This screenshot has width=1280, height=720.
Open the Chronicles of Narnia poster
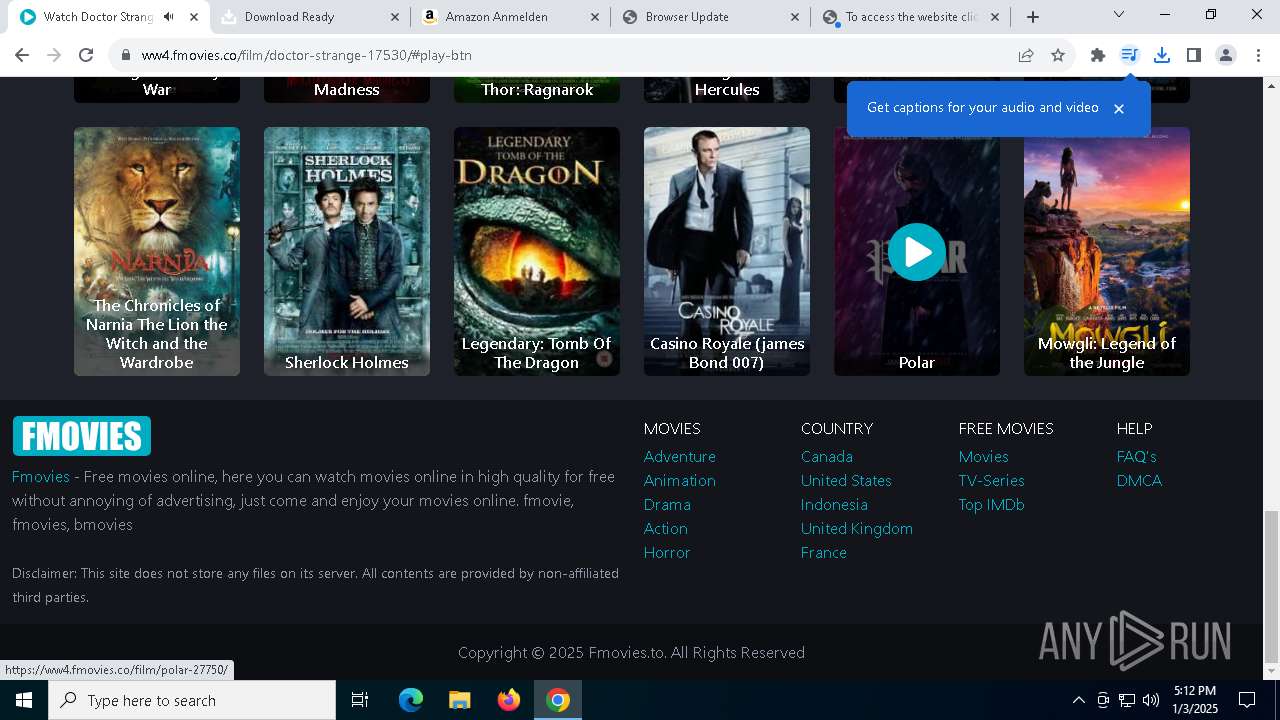tap(157, 251)
